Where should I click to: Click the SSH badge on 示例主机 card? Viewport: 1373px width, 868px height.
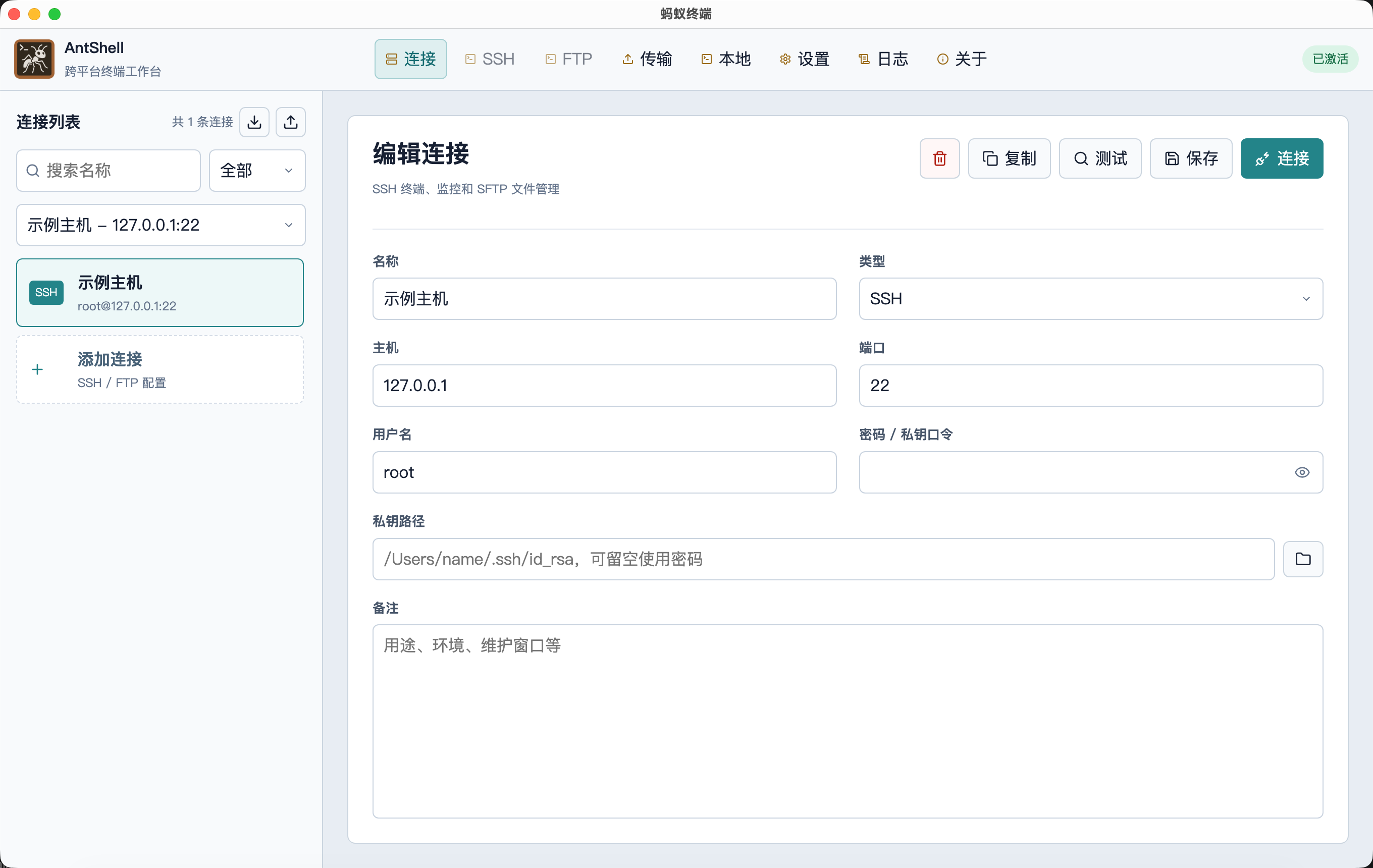(x=46, y=292)
